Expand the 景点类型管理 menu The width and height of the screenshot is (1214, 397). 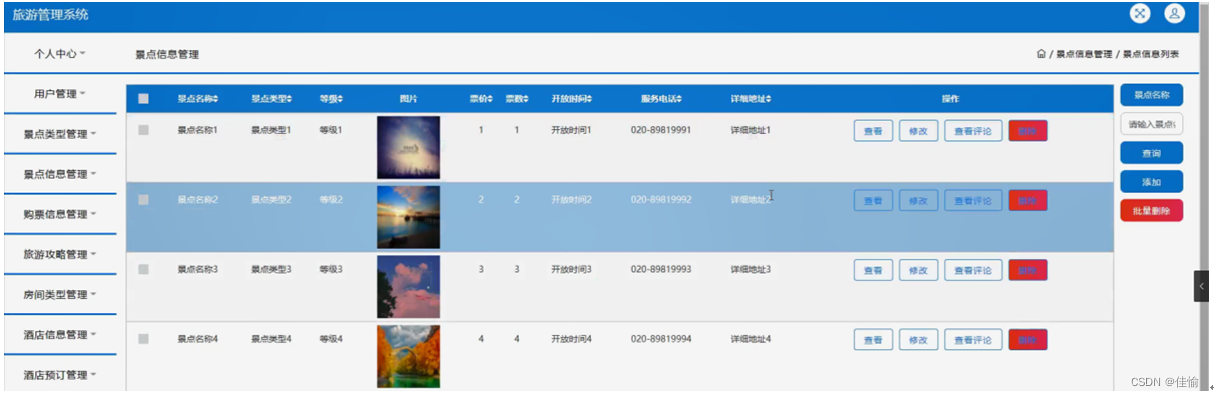click(x=60, y=134)
